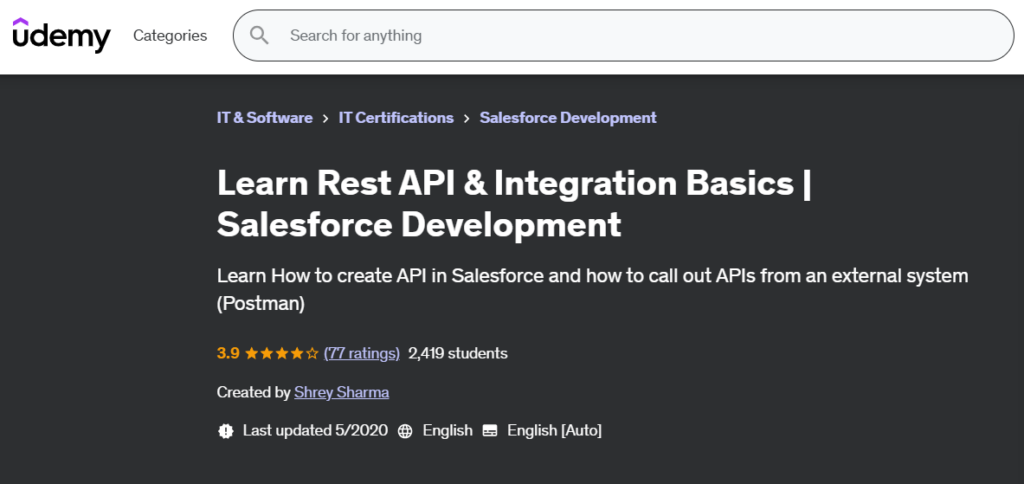
Task: Click the 'English [Auto]' captions text
Action: (554, 430)
